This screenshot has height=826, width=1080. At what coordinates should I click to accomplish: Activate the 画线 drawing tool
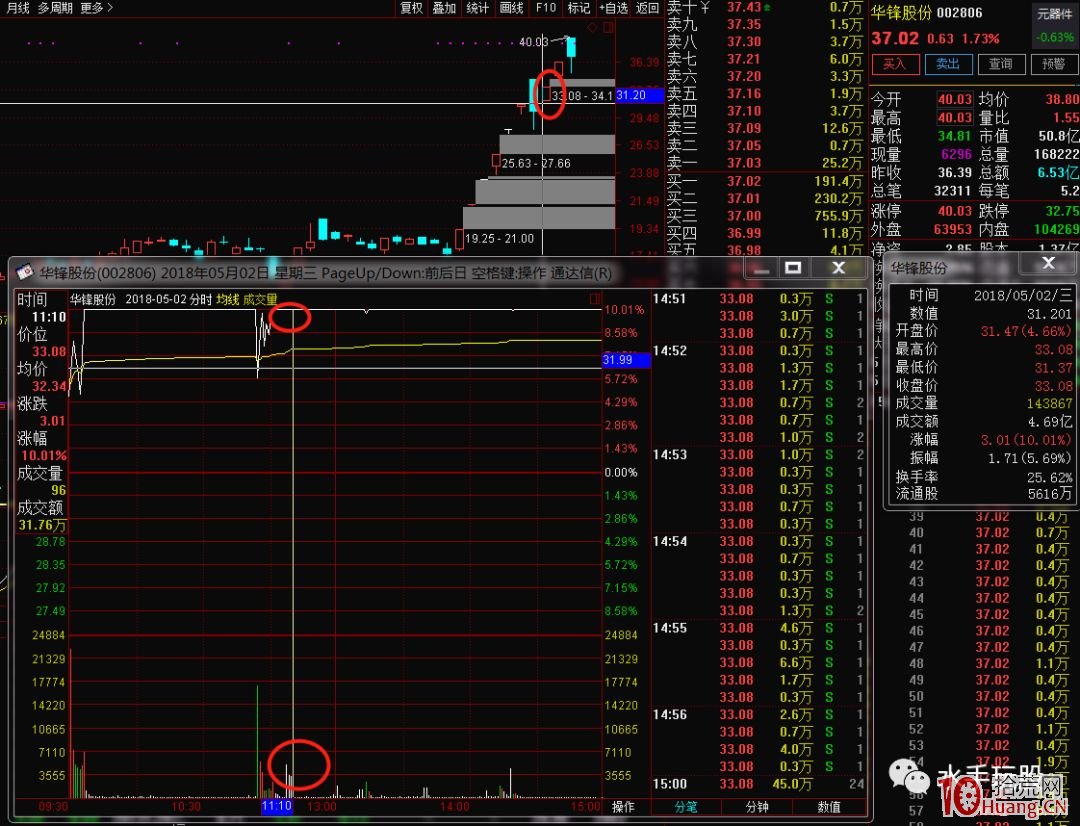(511, 8)
